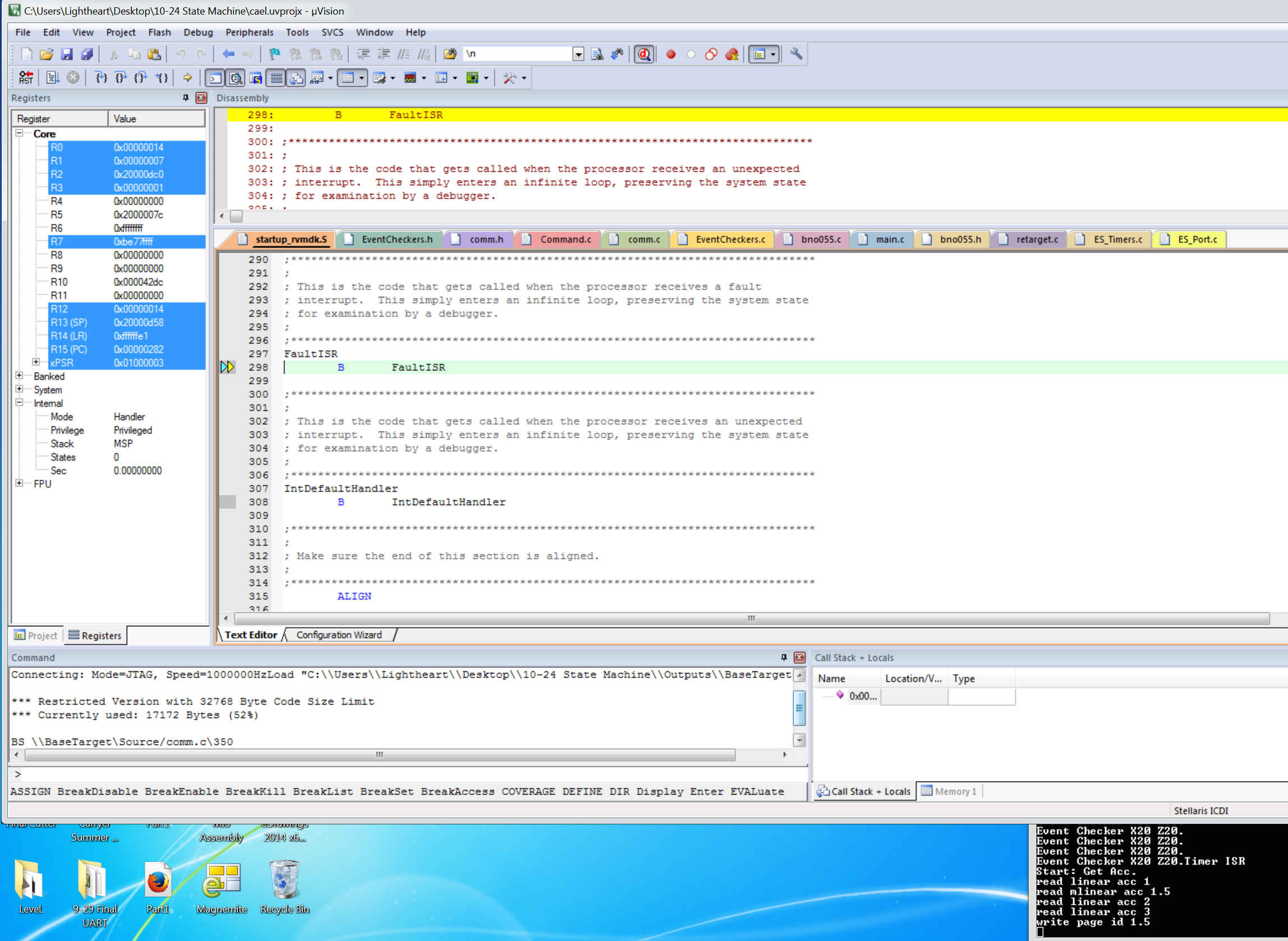
Task: Click the editor horizontal scrollbar thumb
Action: coord(751,618)
